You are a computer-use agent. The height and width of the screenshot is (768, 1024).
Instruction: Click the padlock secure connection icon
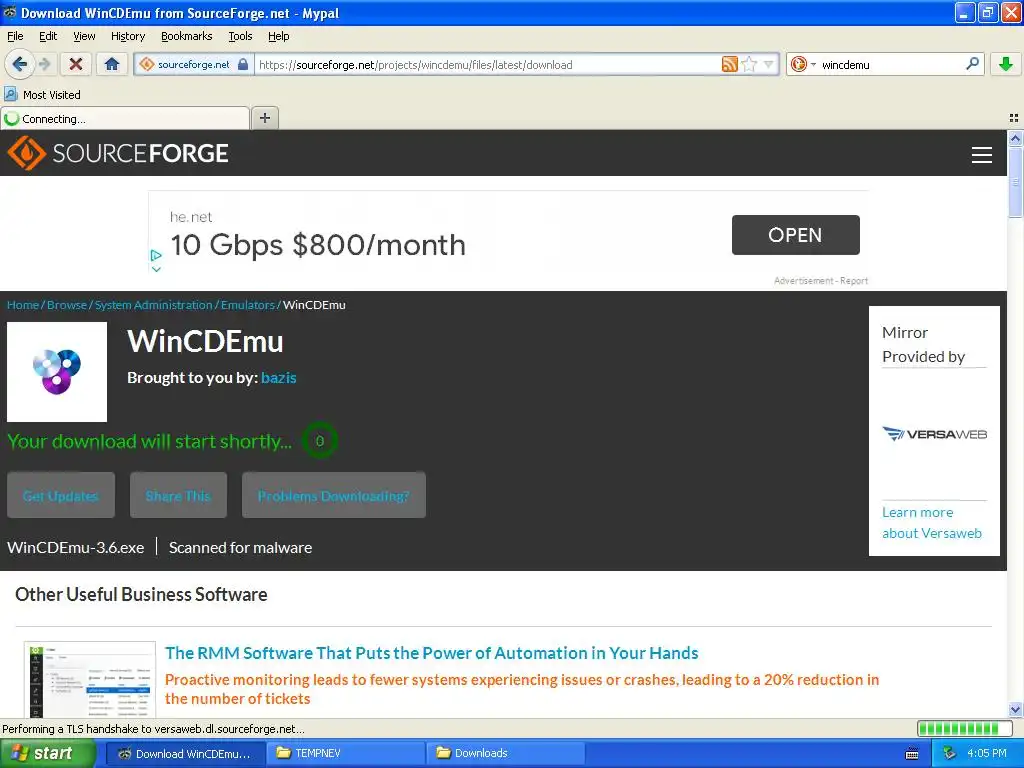pos(243,64)
